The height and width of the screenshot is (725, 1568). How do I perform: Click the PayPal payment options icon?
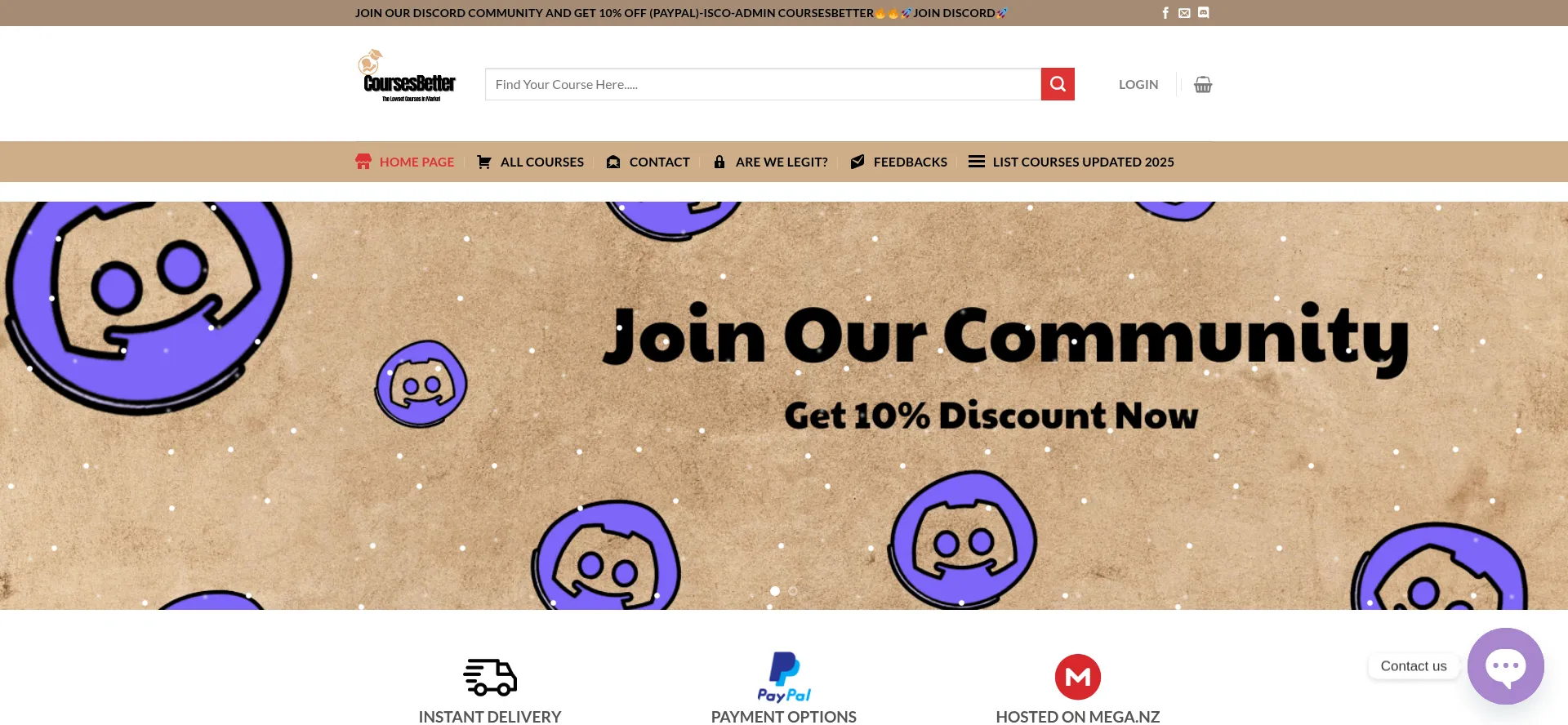pos(784,677)
